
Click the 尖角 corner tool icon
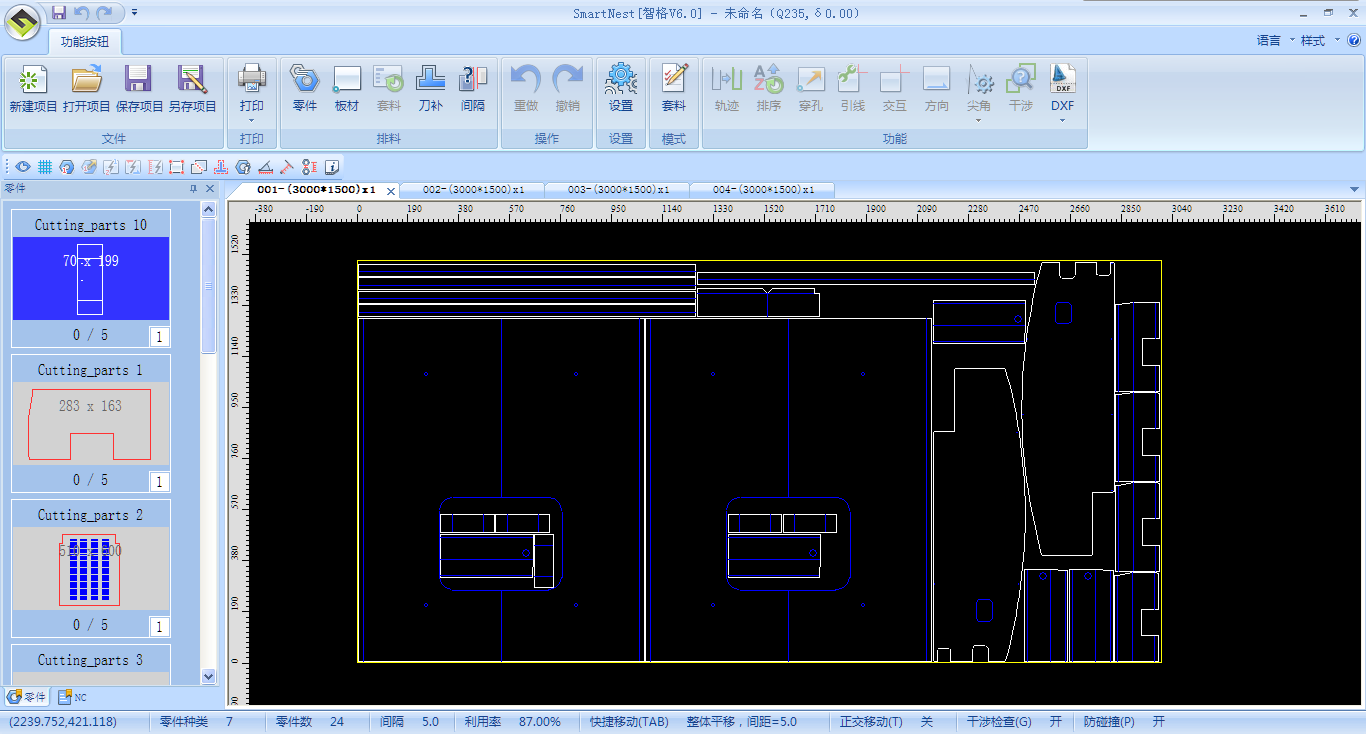979,80
